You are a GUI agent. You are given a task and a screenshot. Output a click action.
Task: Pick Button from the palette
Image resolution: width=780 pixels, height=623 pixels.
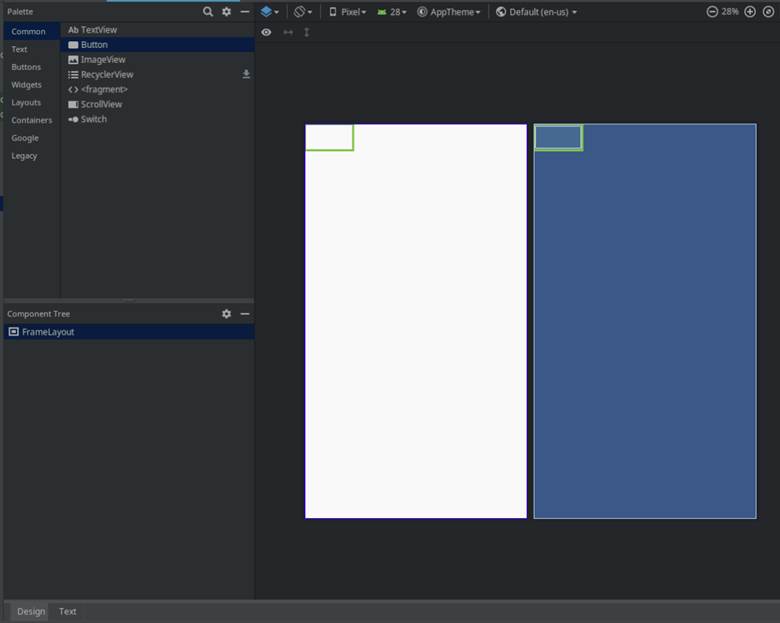(x=157, y=45)
